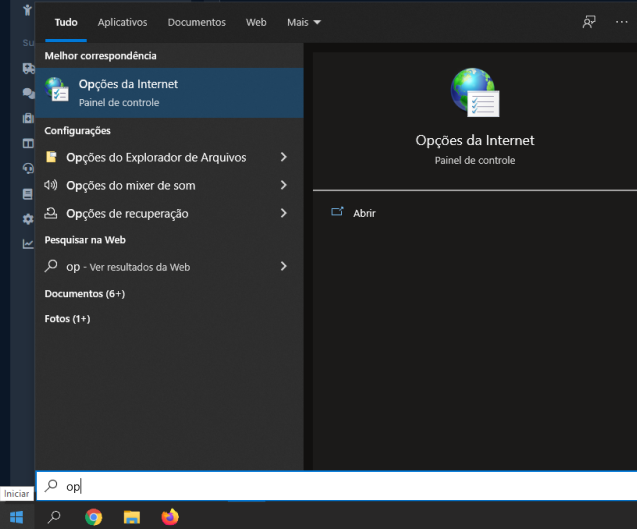Switch to the Web tab

tap(256, 22)
